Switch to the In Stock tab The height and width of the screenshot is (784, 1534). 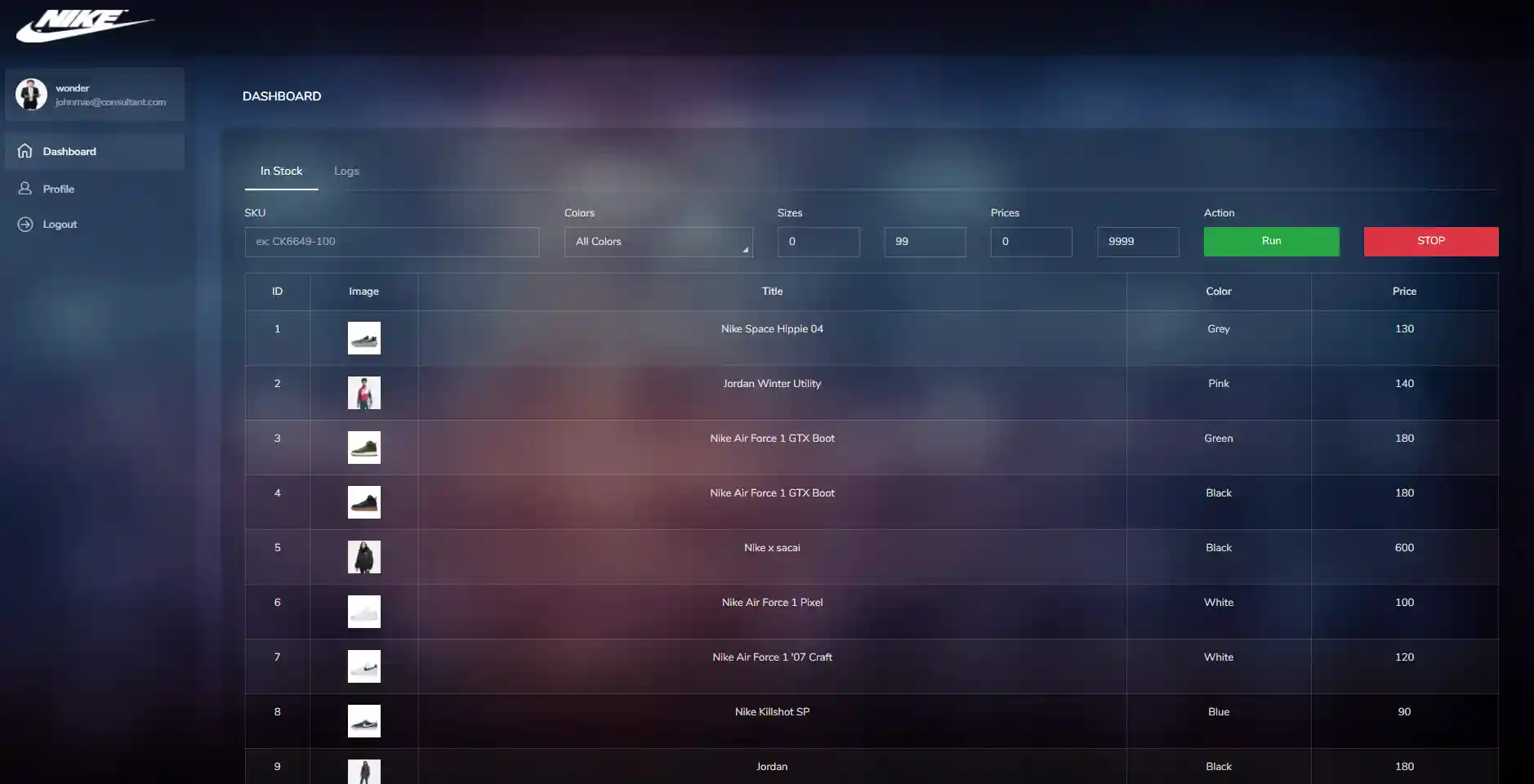point(282,171)
